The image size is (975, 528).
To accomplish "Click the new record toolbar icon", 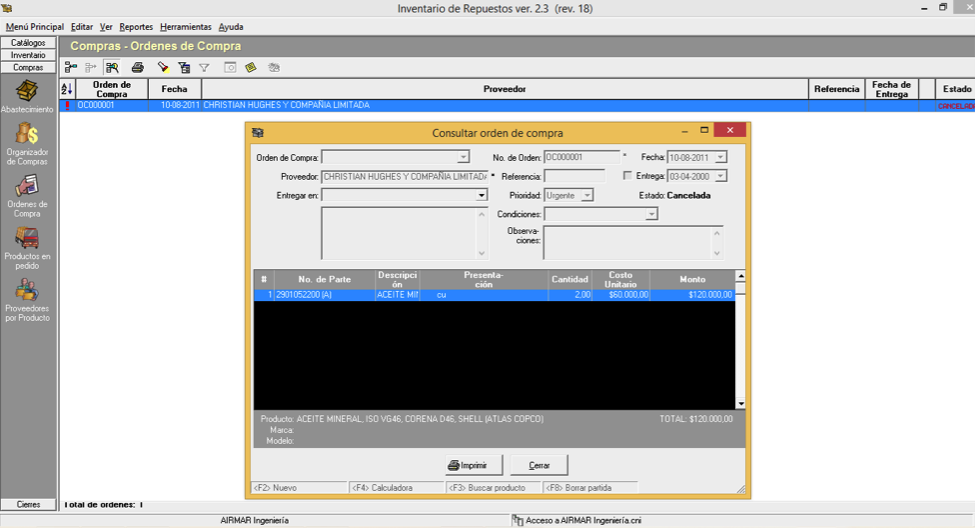I will [x=71, y=67].
